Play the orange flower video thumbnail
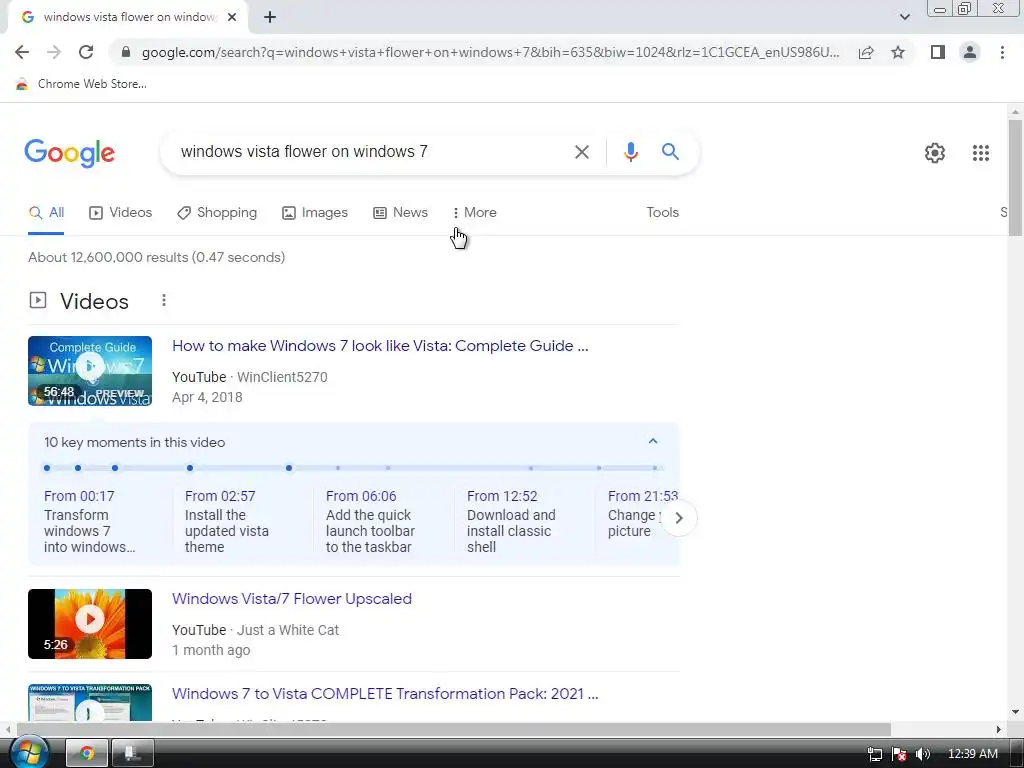 90,624
